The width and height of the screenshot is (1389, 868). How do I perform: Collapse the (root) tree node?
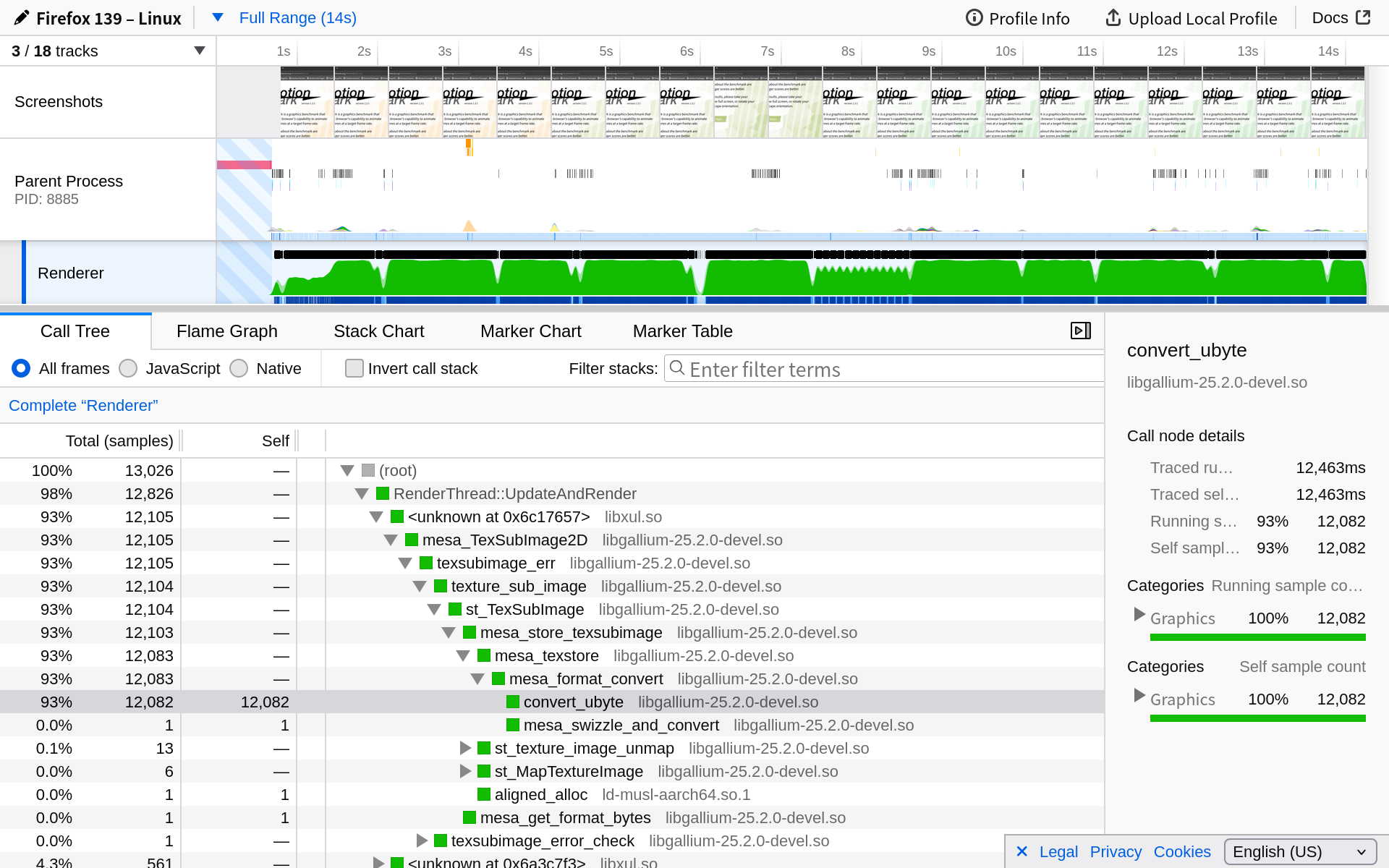[x=347, y=470]
